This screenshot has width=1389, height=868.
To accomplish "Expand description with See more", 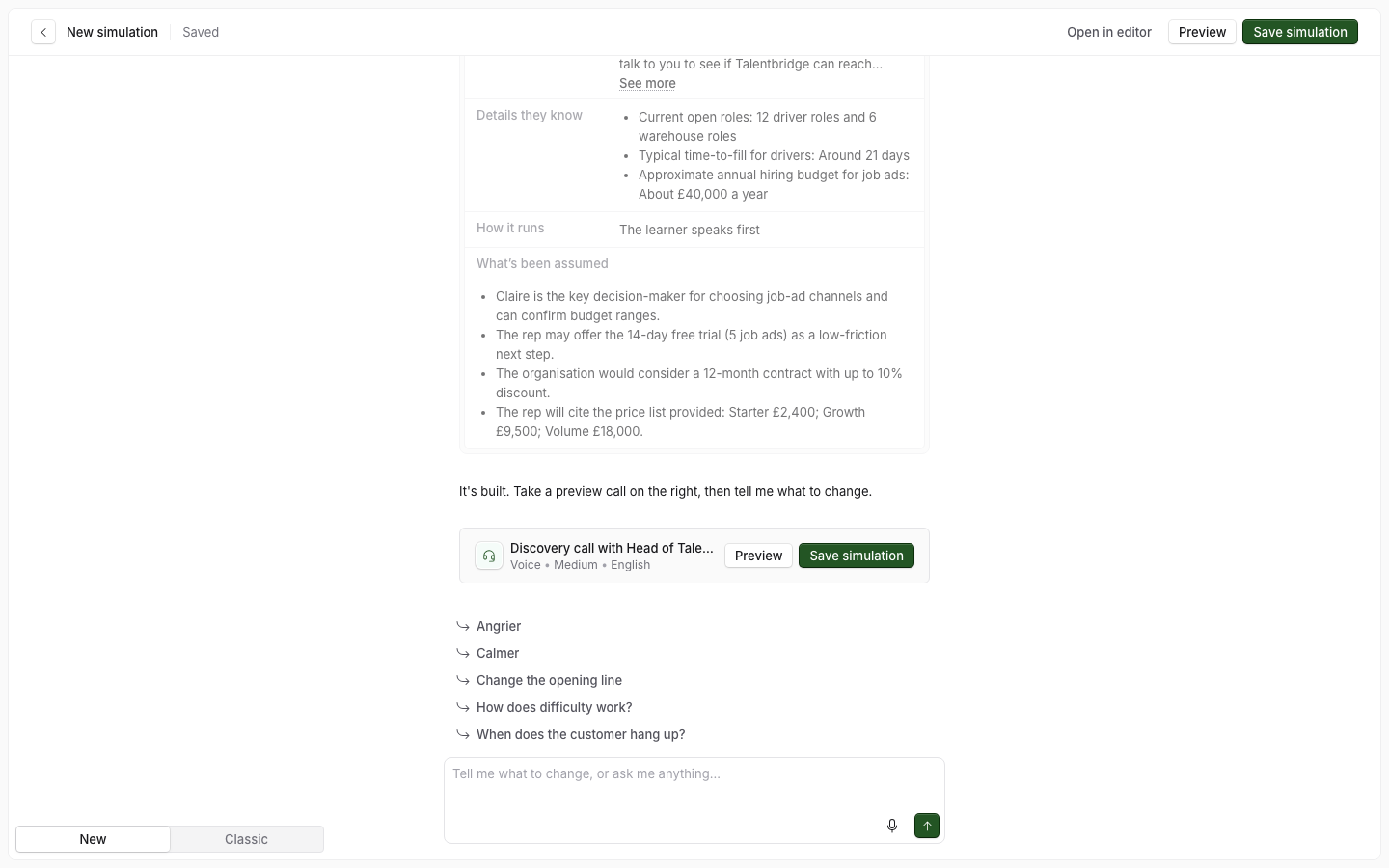I will (647, 83).
